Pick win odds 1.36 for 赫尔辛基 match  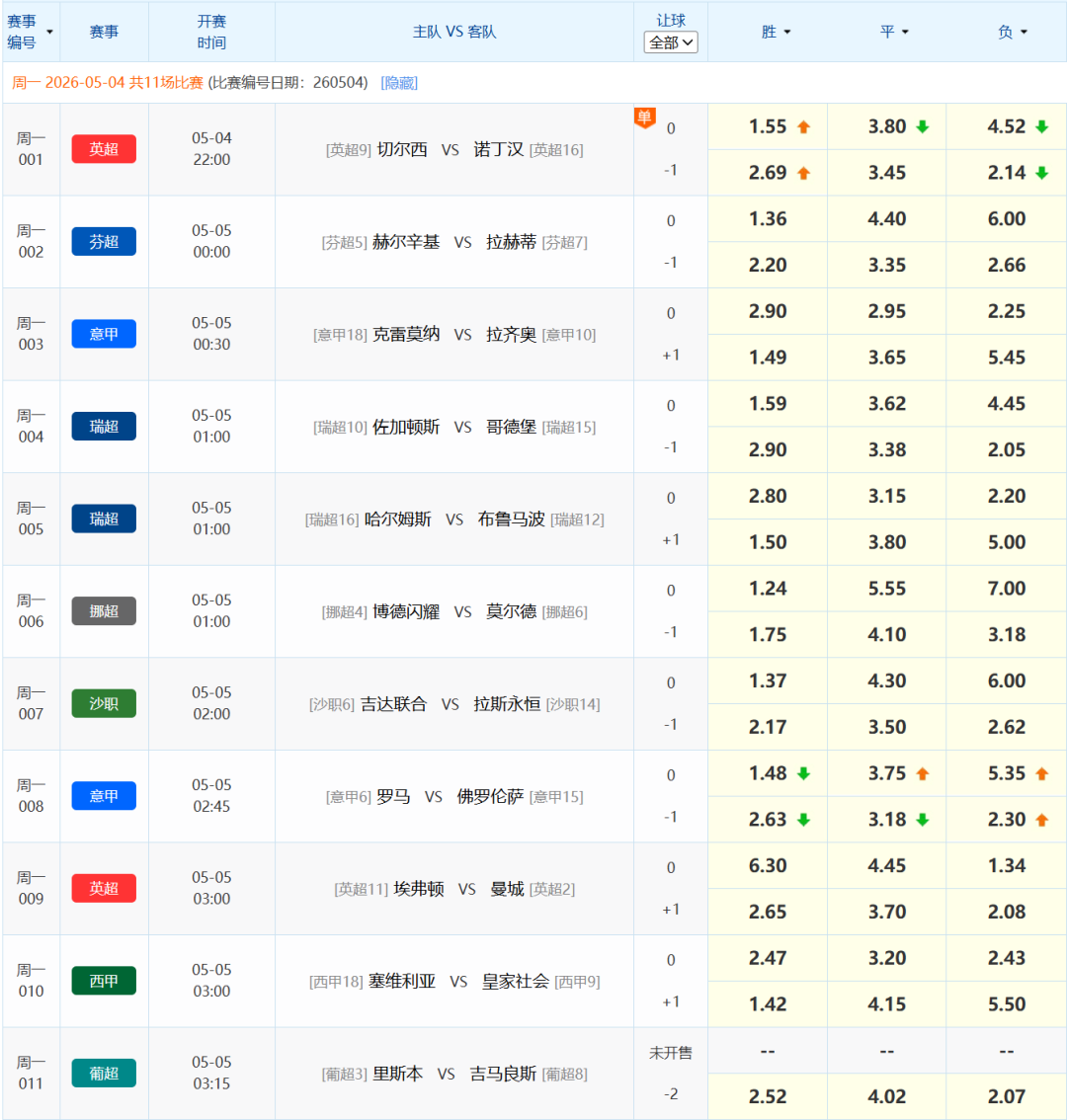pyautogui.click(x=768, y=218)
